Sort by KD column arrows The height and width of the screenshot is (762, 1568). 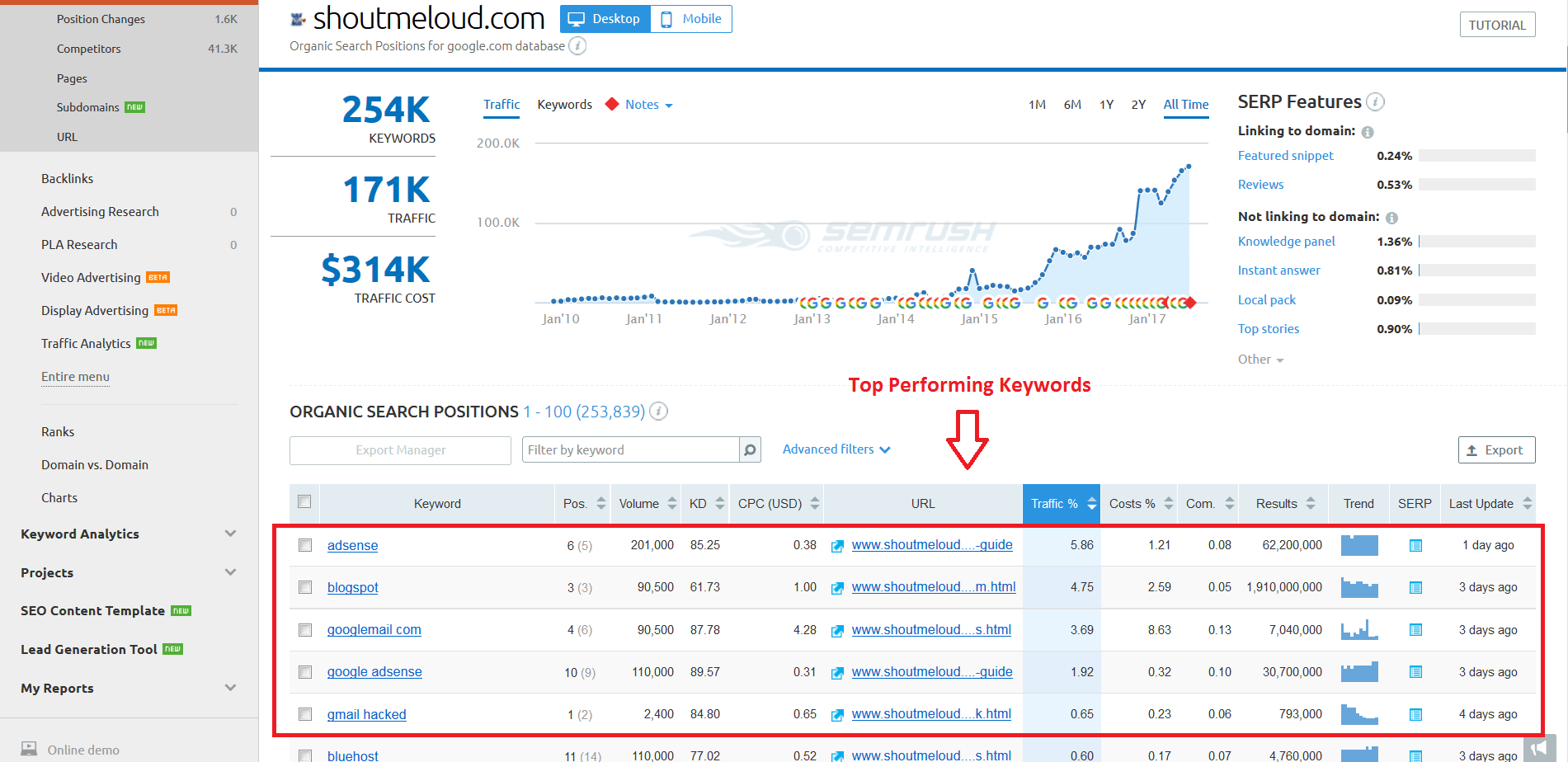tap(720, 503)
